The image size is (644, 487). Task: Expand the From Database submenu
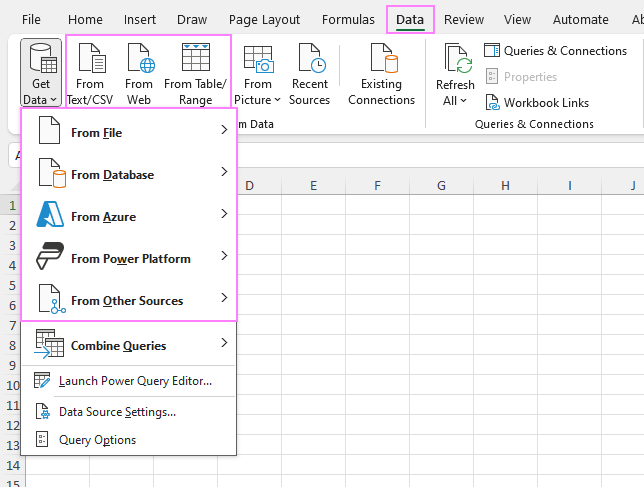click(128, 174)
